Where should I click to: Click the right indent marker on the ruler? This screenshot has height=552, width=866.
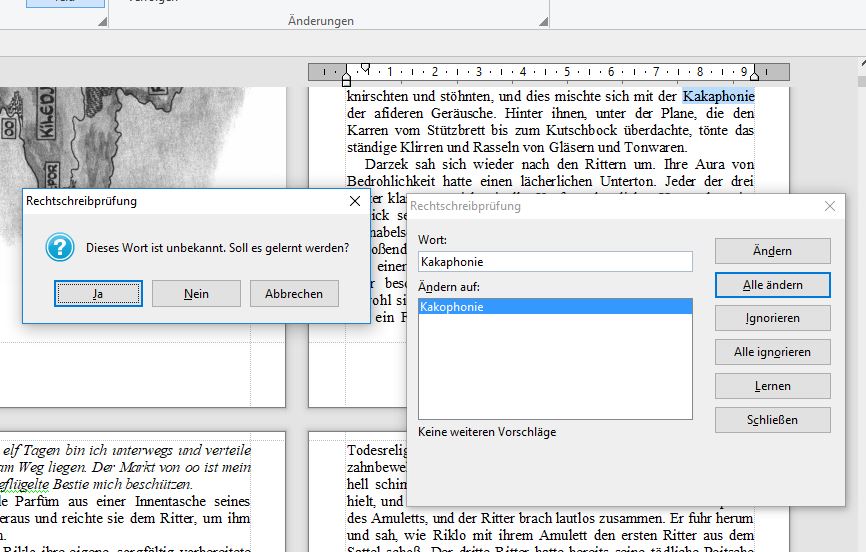pyautogui.click(x=754, y=76)
